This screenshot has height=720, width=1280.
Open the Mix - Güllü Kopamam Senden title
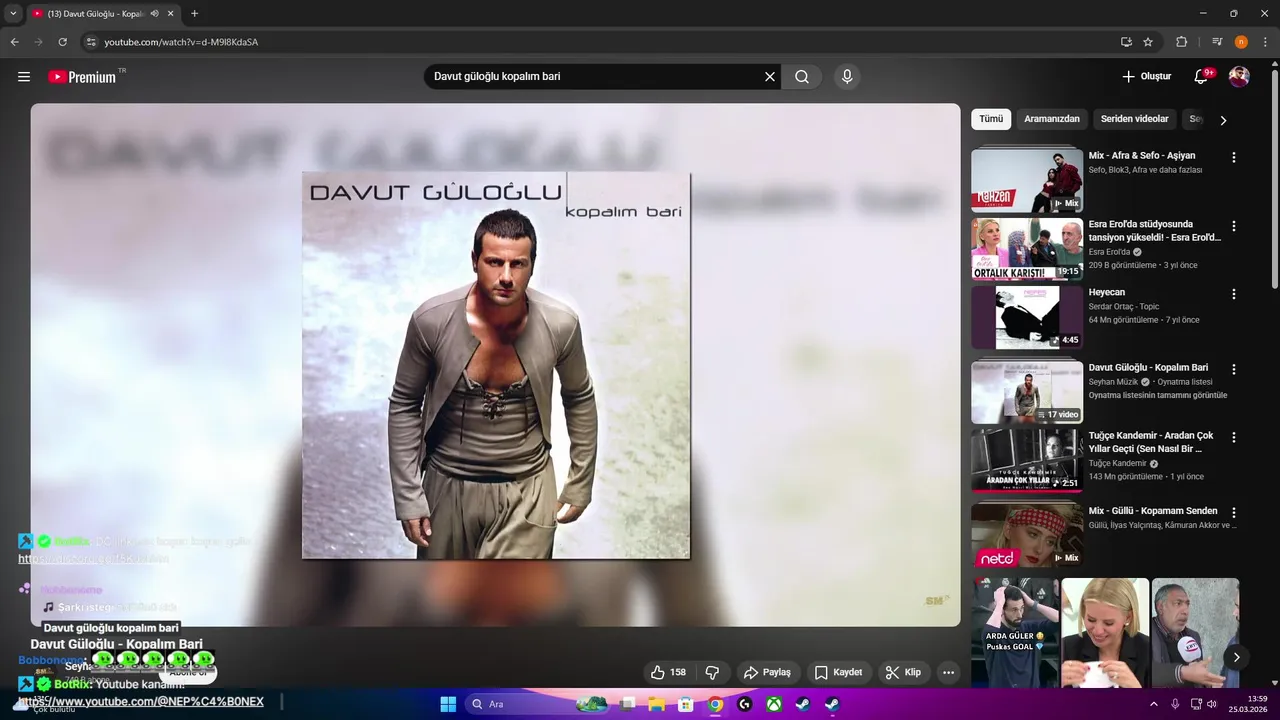click(1153, 511)
